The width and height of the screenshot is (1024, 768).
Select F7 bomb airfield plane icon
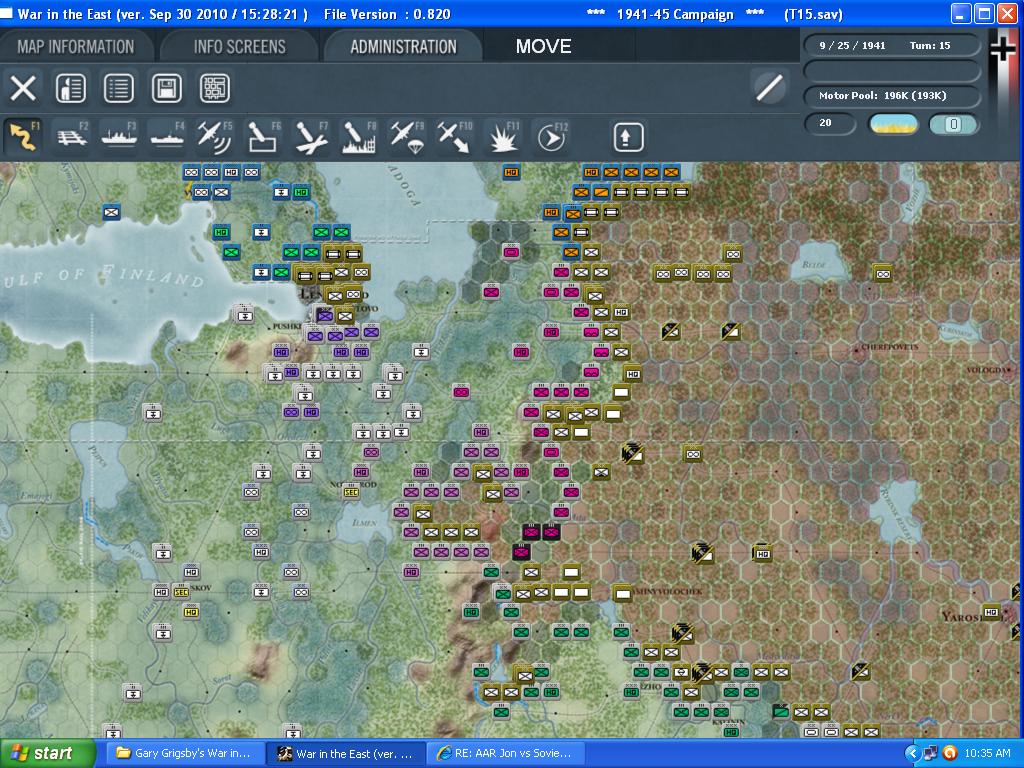(x=311, y=137)
